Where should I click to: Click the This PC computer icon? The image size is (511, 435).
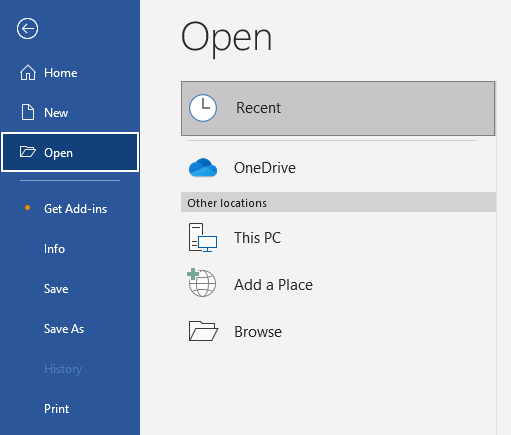[x=203, y=237]
